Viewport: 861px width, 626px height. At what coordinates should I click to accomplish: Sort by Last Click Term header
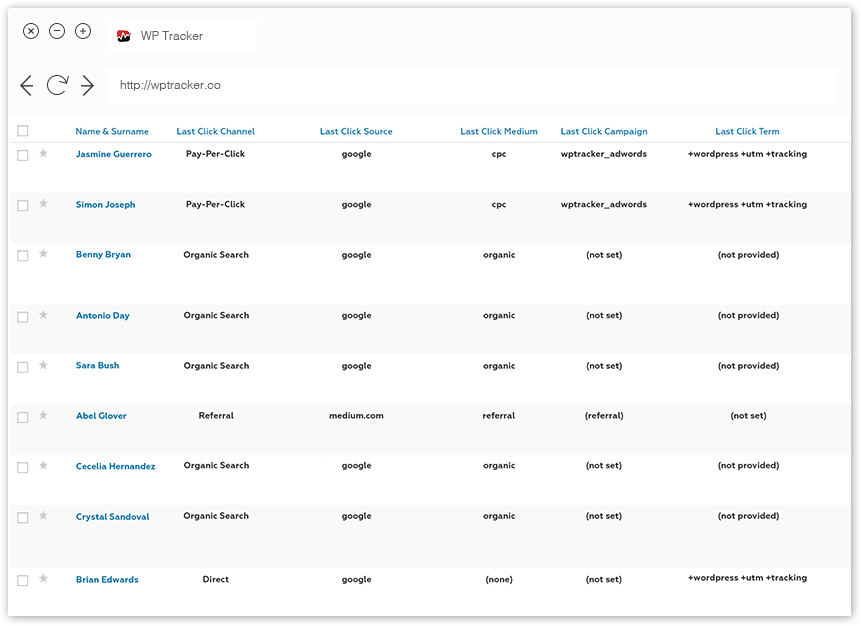pyautogui.click(x=747, y=131)
